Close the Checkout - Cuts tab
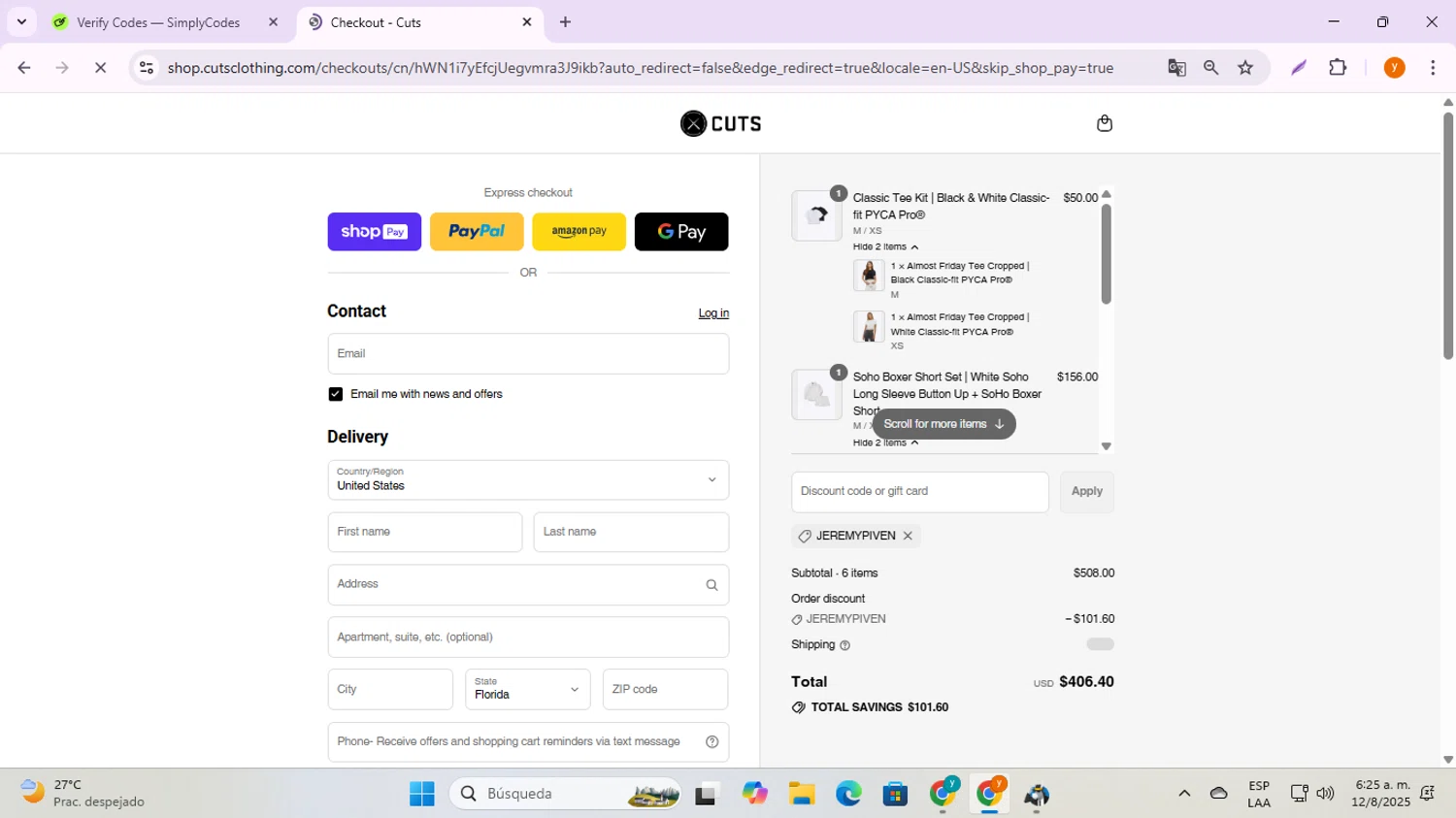This screenshot has height=818, width=1456. 527,22
